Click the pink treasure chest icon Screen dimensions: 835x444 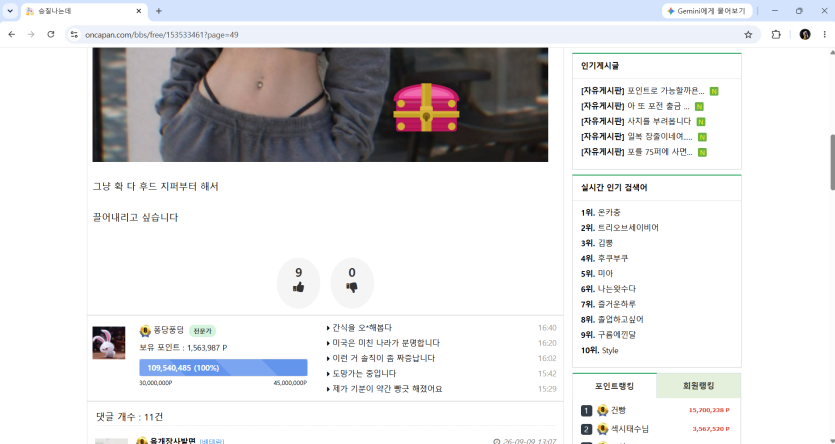[x=426, y=107]
